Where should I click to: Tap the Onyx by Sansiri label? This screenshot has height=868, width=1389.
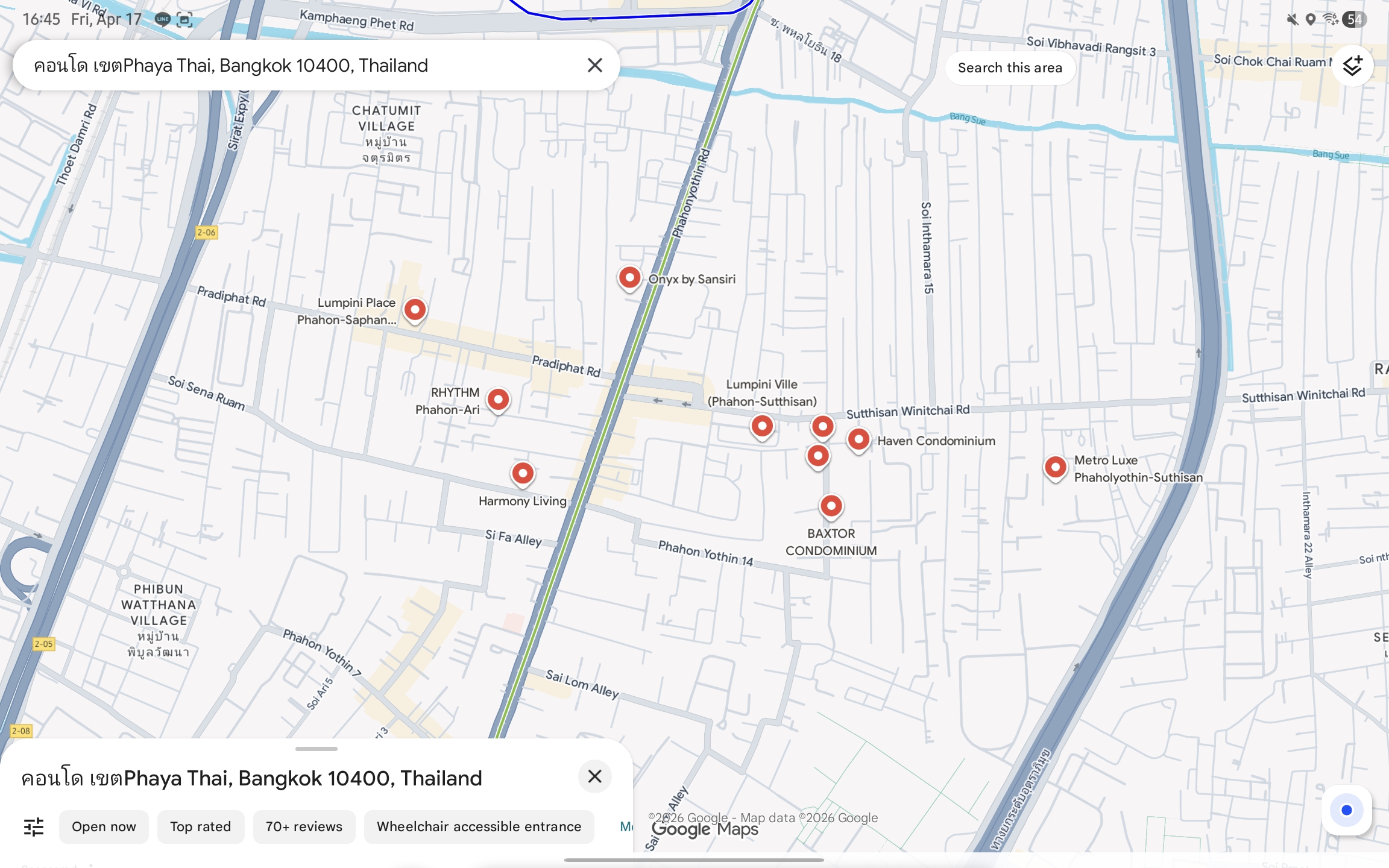[x=692, y=279]
